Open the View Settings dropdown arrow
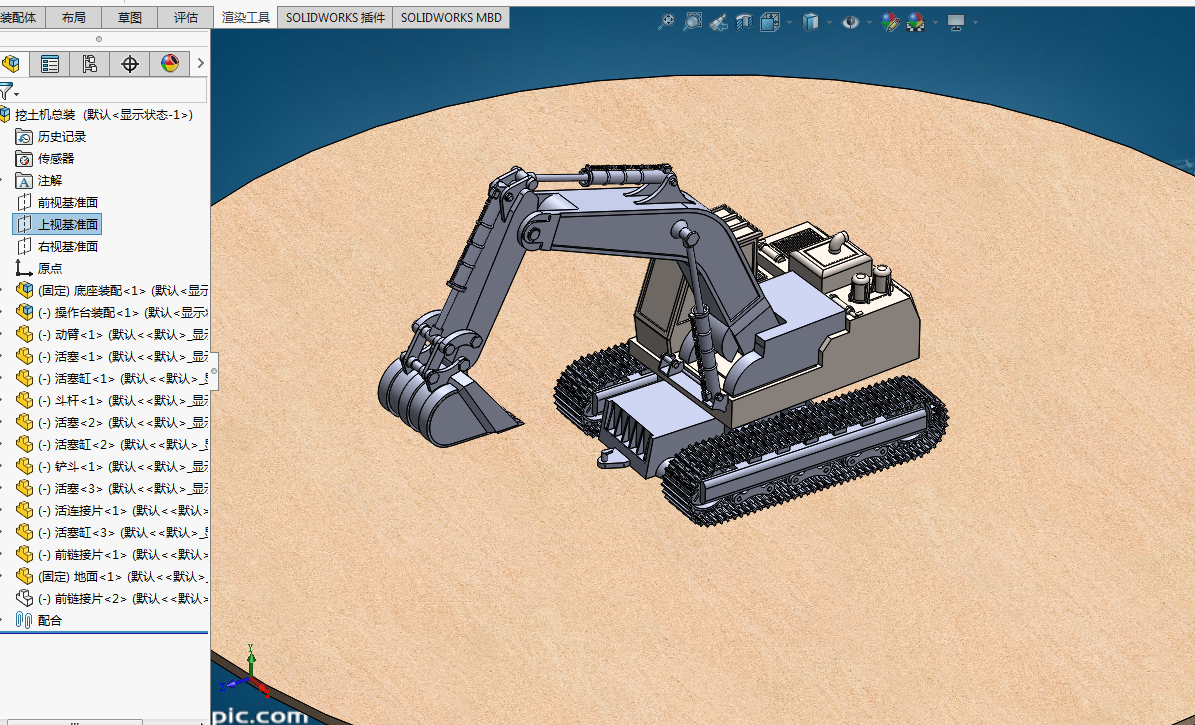 pyautogui.click(x=975, y=22)
